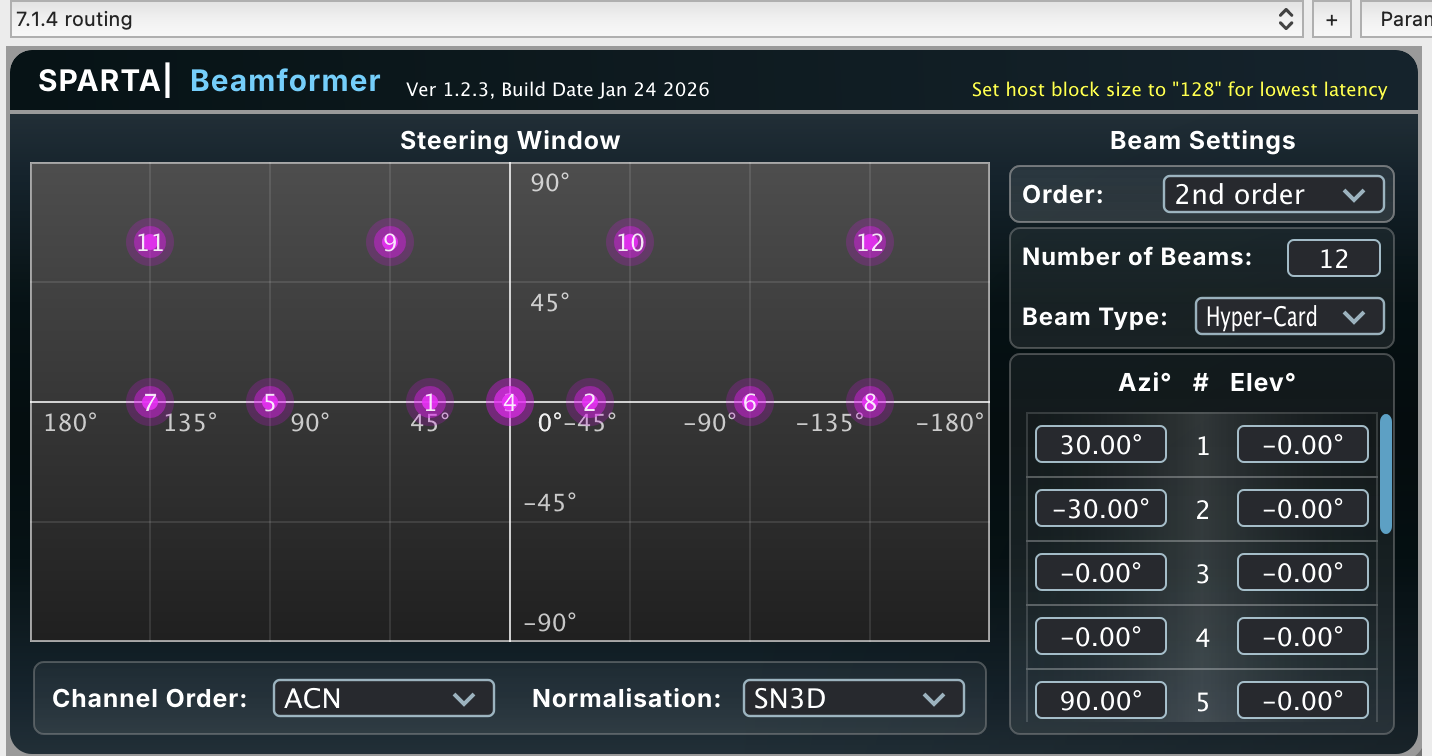Viewport: 1432px width, 756px height.
Task: Click the "Order:" label
Action: coord(1063,194)
